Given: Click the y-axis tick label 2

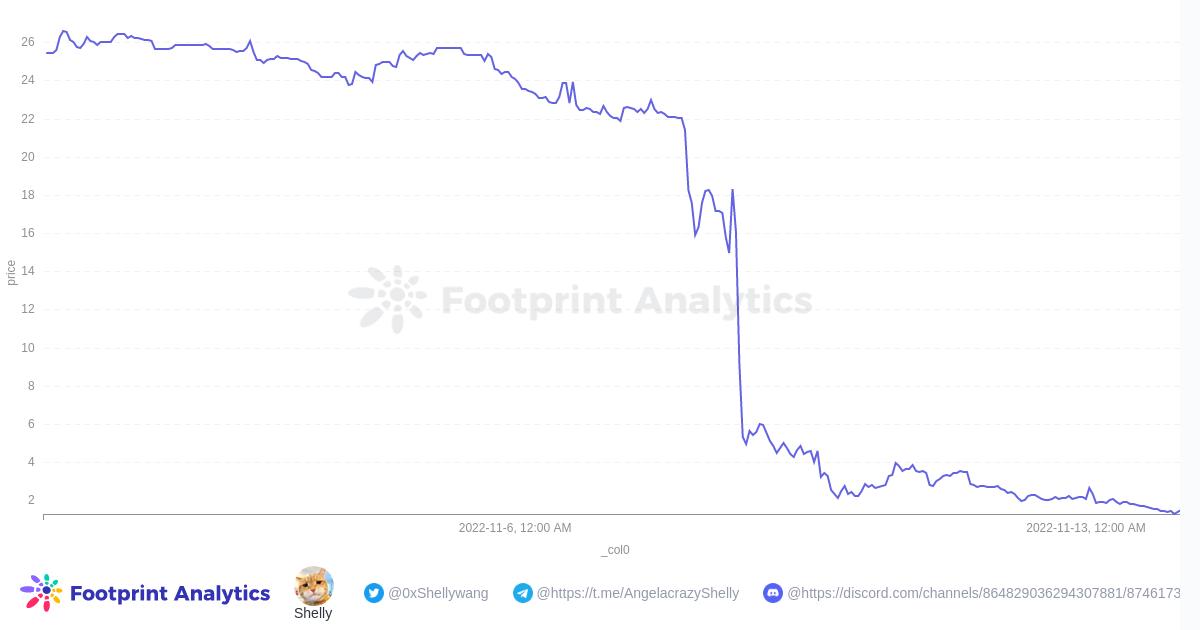Looking at the screenshot, I should coord(31,500).
